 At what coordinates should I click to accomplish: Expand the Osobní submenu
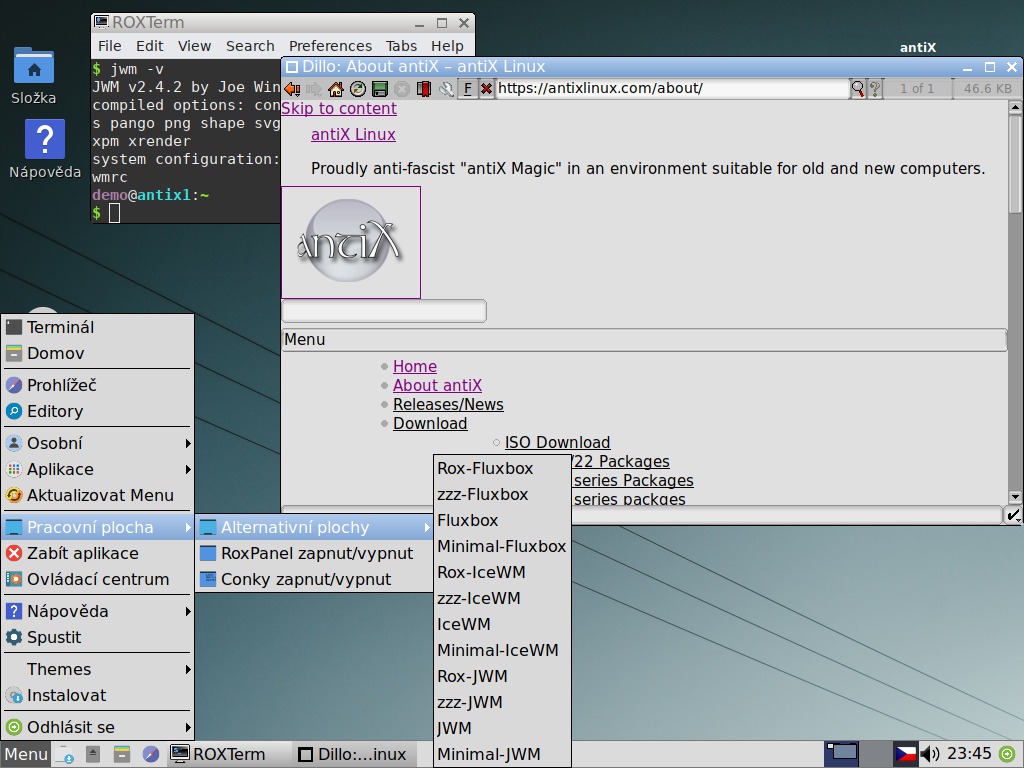(98, 443)
